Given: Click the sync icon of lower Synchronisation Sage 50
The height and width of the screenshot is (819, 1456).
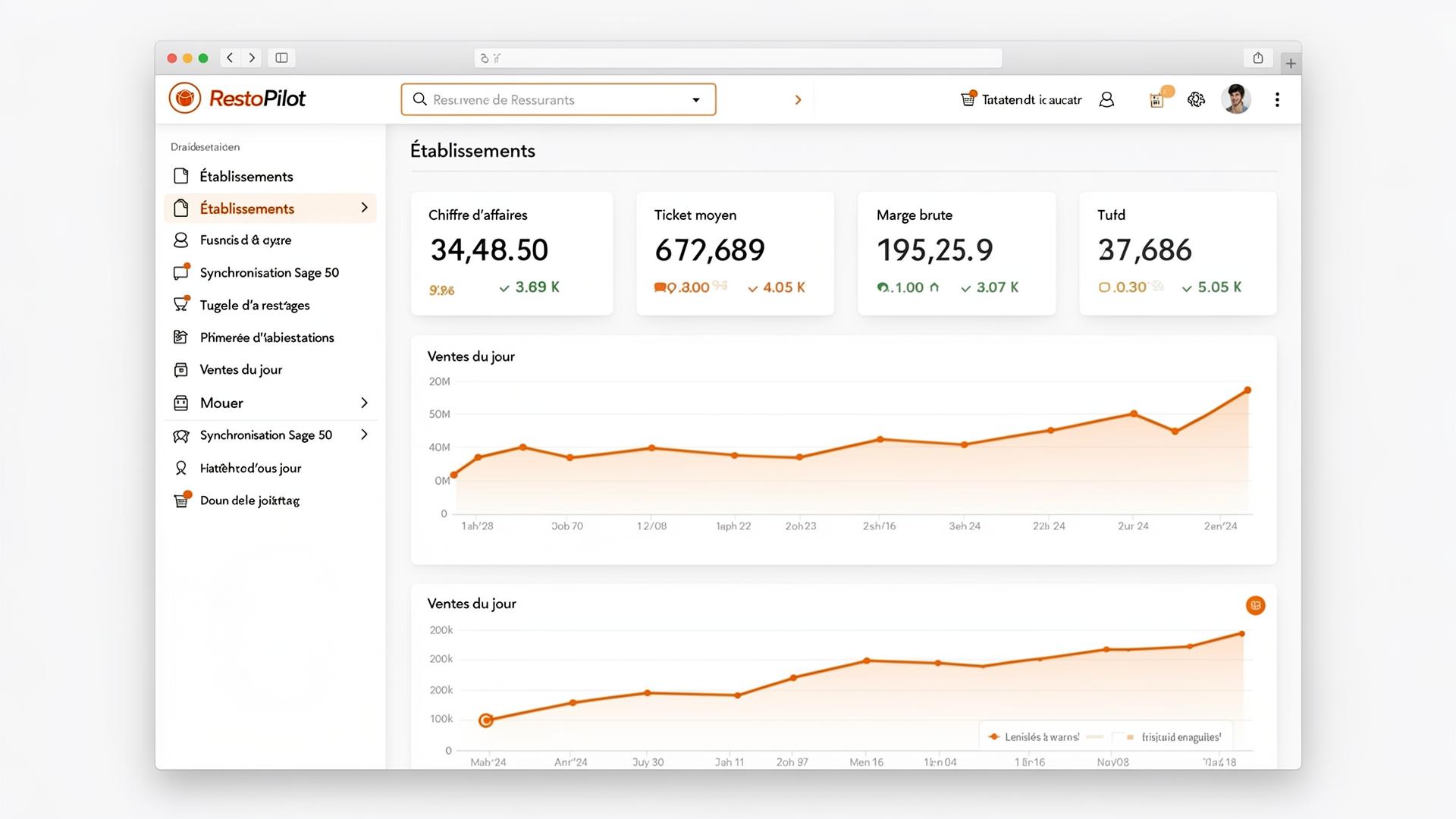Looking at the screenshot, I should [x=180, y=435].
